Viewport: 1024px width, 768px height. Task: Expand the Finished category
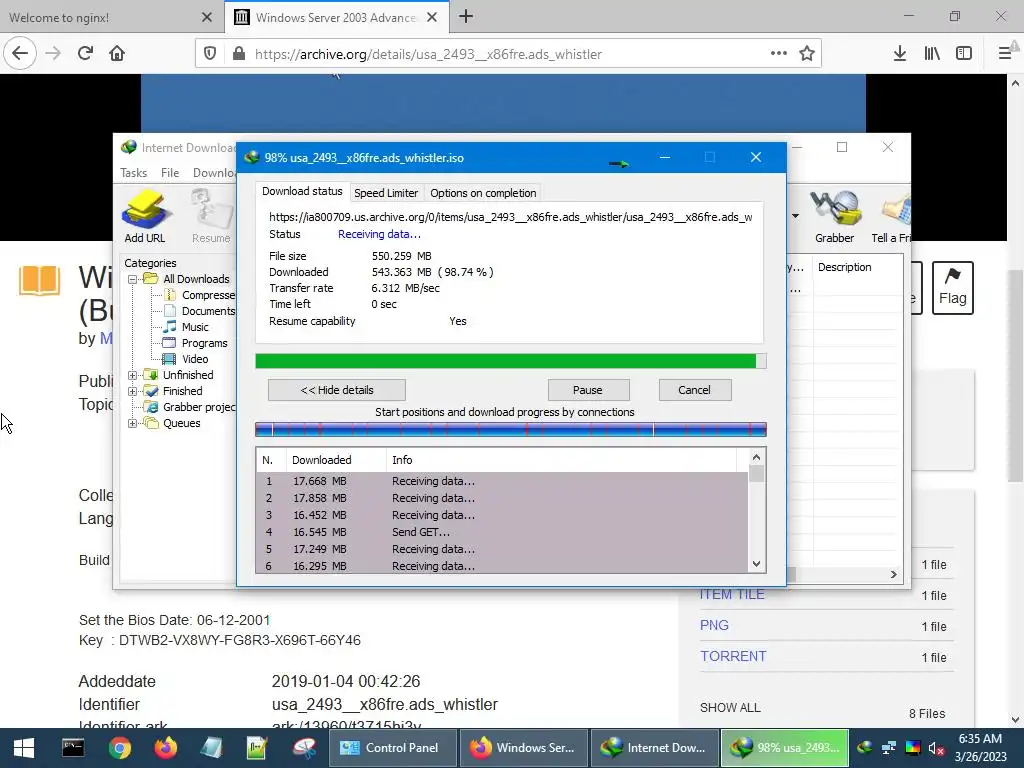point(133,391)
